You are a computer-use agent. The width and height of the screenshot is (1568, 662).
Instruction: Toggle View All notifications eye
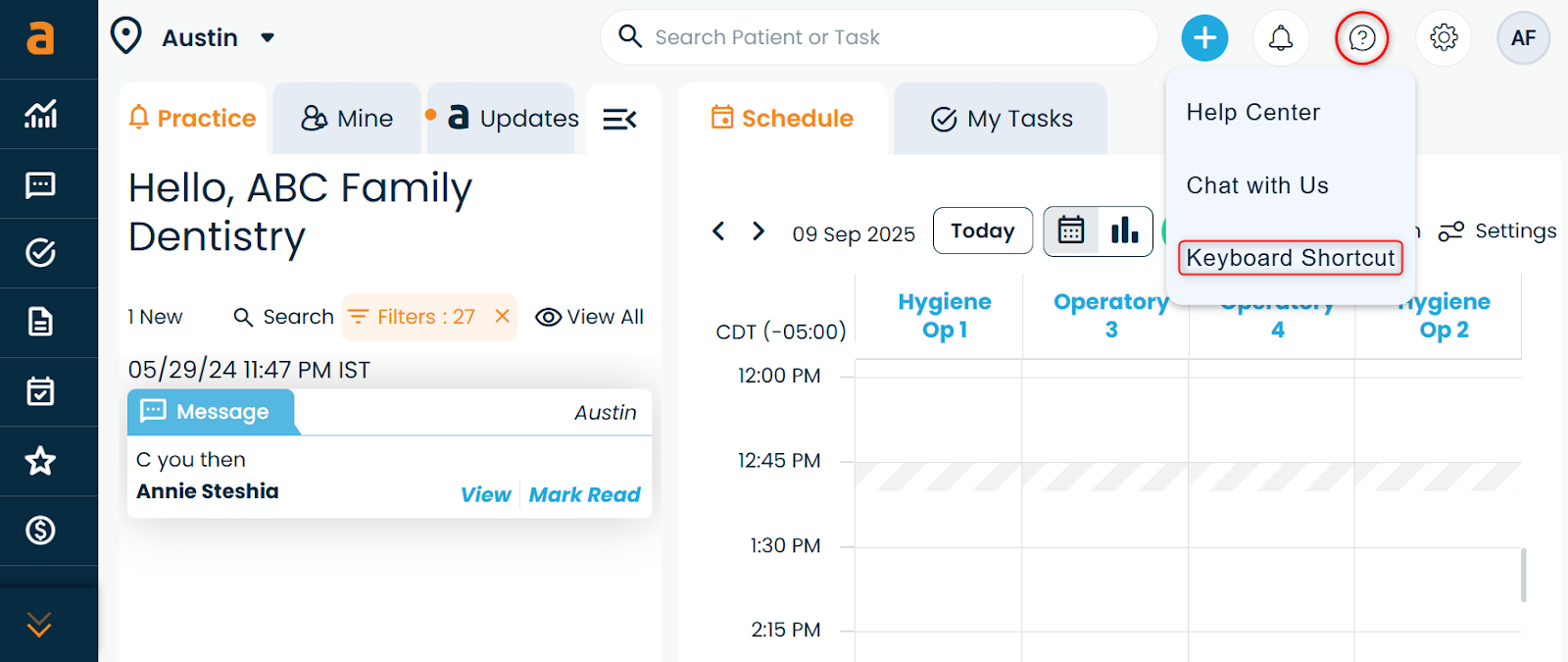(589, 317)
